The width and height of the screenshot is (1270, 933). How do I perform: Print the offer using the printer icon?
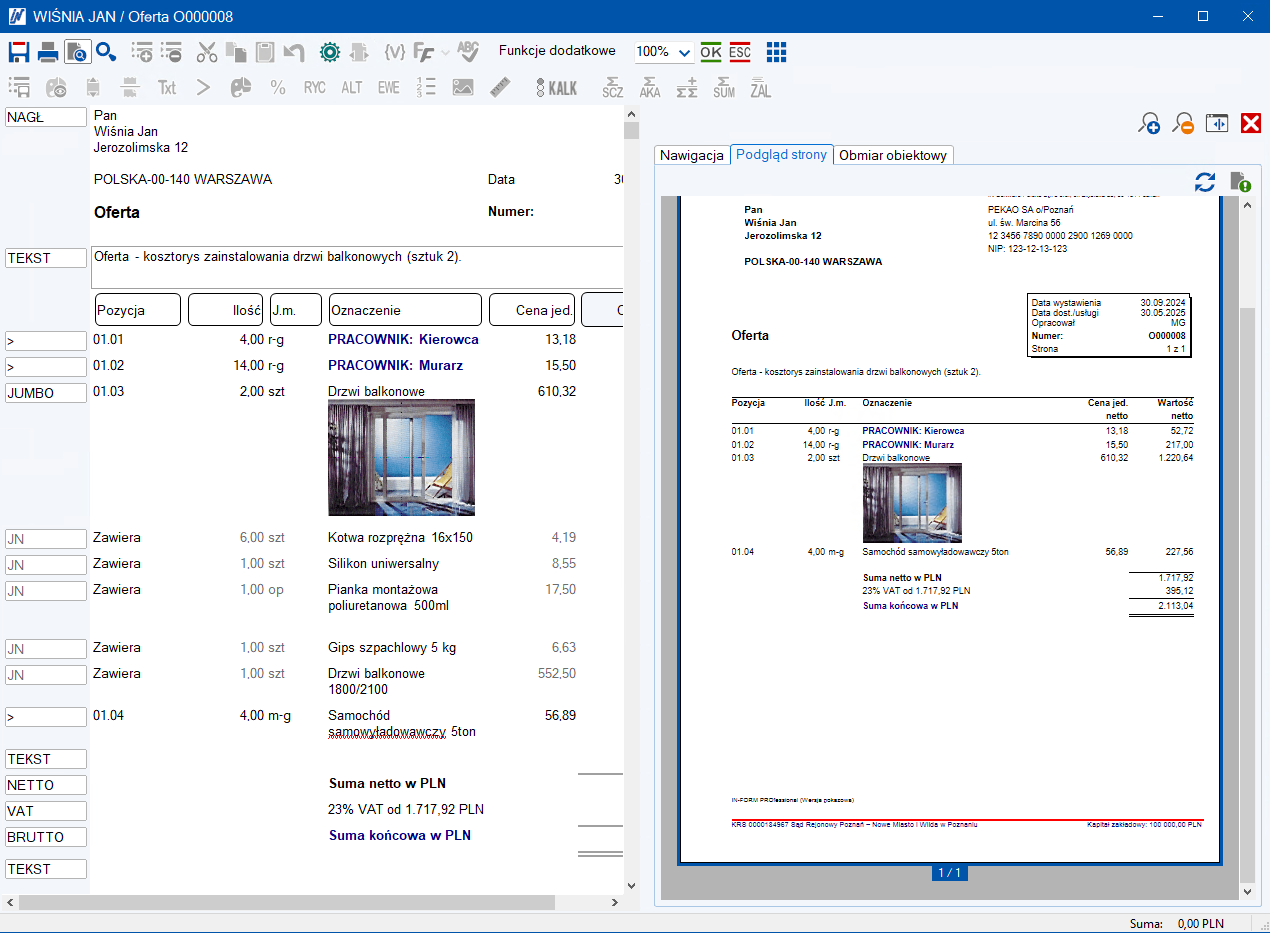point(47,52)
